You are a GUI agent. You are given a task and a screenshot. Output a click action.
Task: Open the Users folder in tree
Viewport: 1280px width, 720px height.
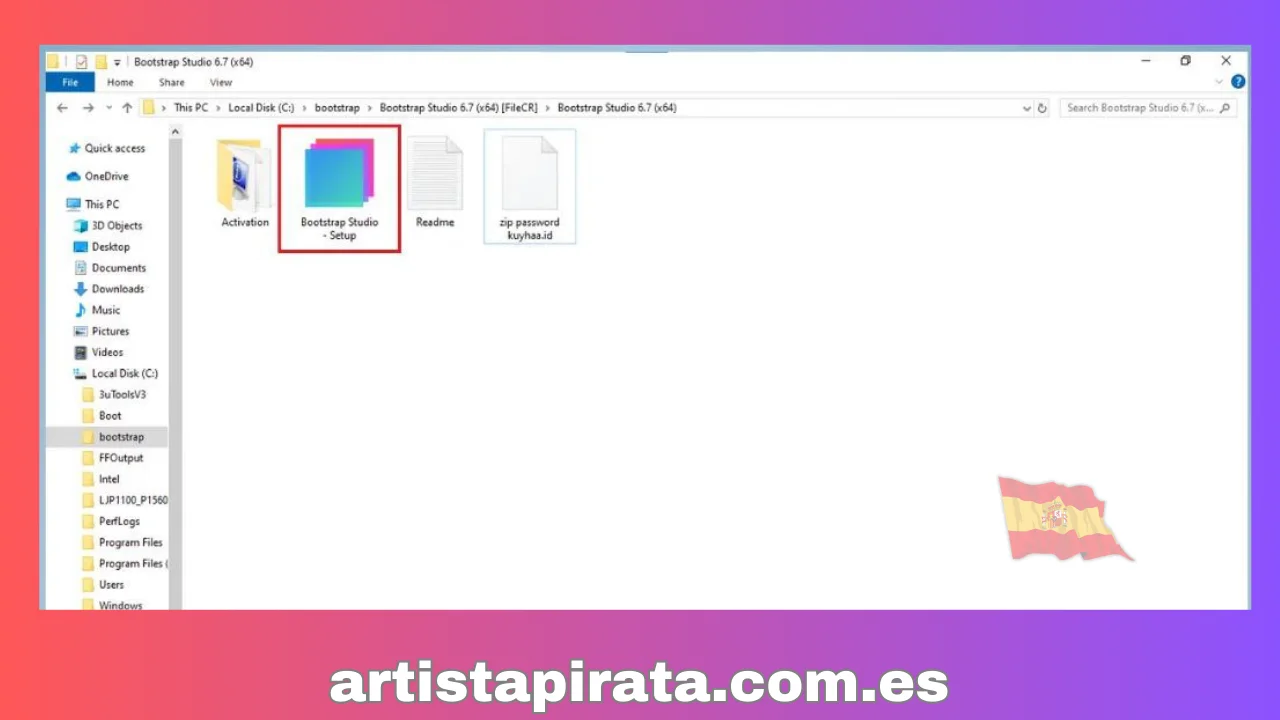(x=103, y=584)
